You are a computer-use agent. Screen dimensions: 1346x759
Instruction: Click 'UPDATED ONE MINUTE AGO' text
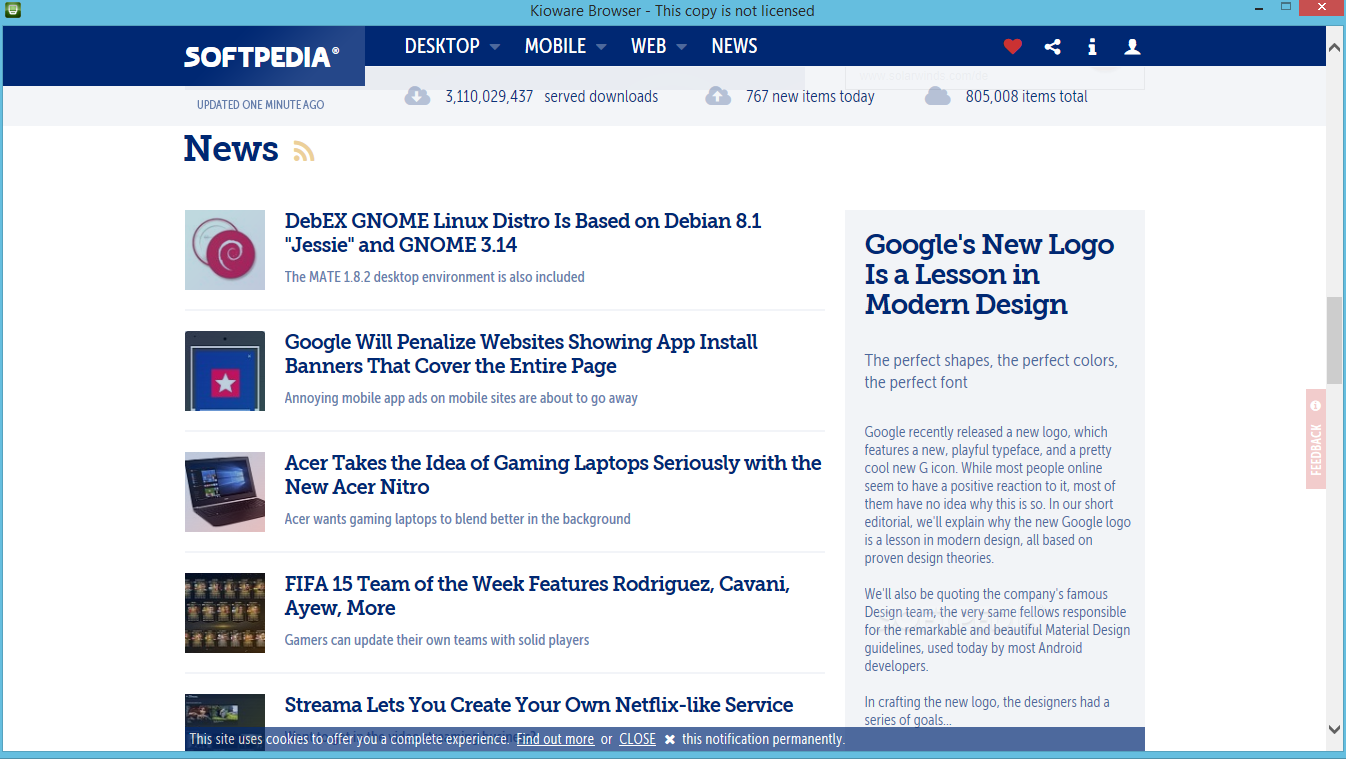(x=260, y=104)
